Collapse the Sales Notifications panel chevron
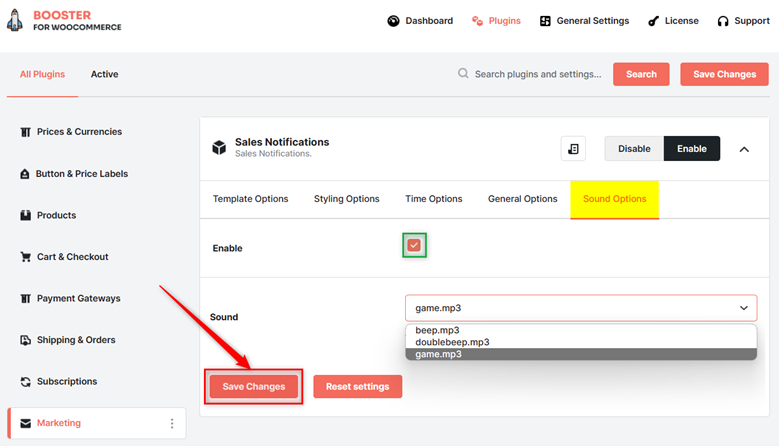This screenshot has width=779, height=446. pos(744,149)
